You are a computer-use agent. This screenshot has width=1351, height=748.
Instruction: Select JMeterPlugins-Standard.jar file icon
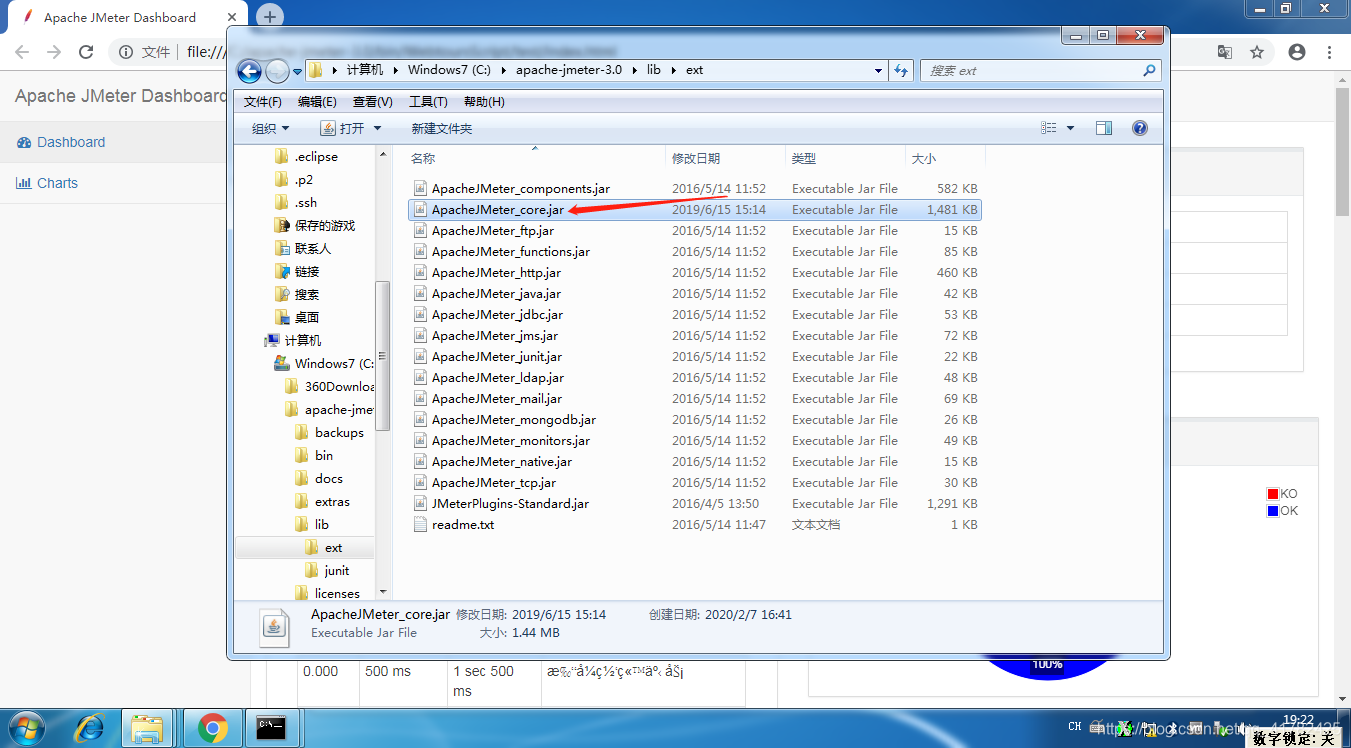420,503
